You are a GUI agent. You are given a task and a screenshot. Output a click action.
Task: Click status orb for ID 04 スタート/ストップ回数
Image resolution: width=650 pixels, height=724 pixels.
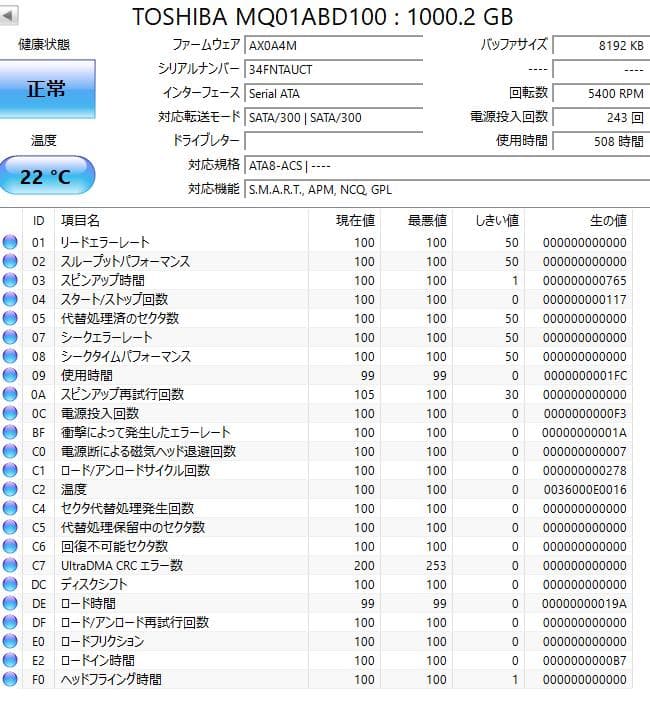[10, 299]
